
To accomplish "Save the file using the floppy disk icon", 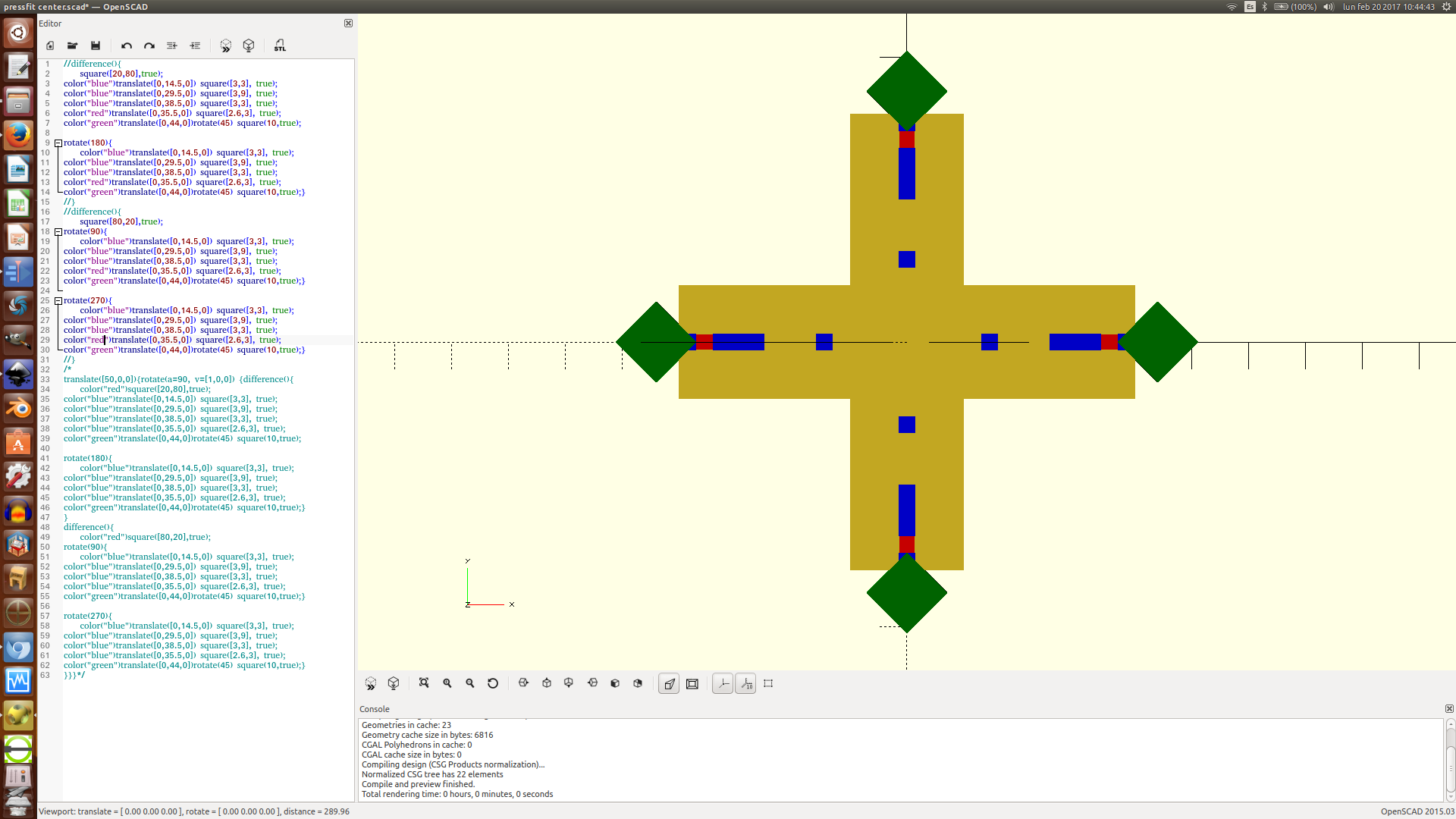I will point(96,45).
